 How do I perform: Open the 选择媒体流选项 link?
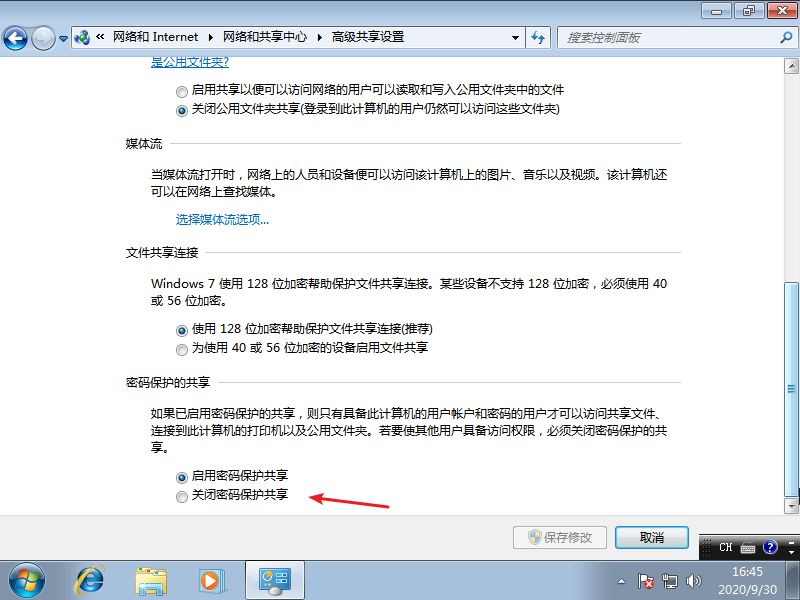coord(222,220)
